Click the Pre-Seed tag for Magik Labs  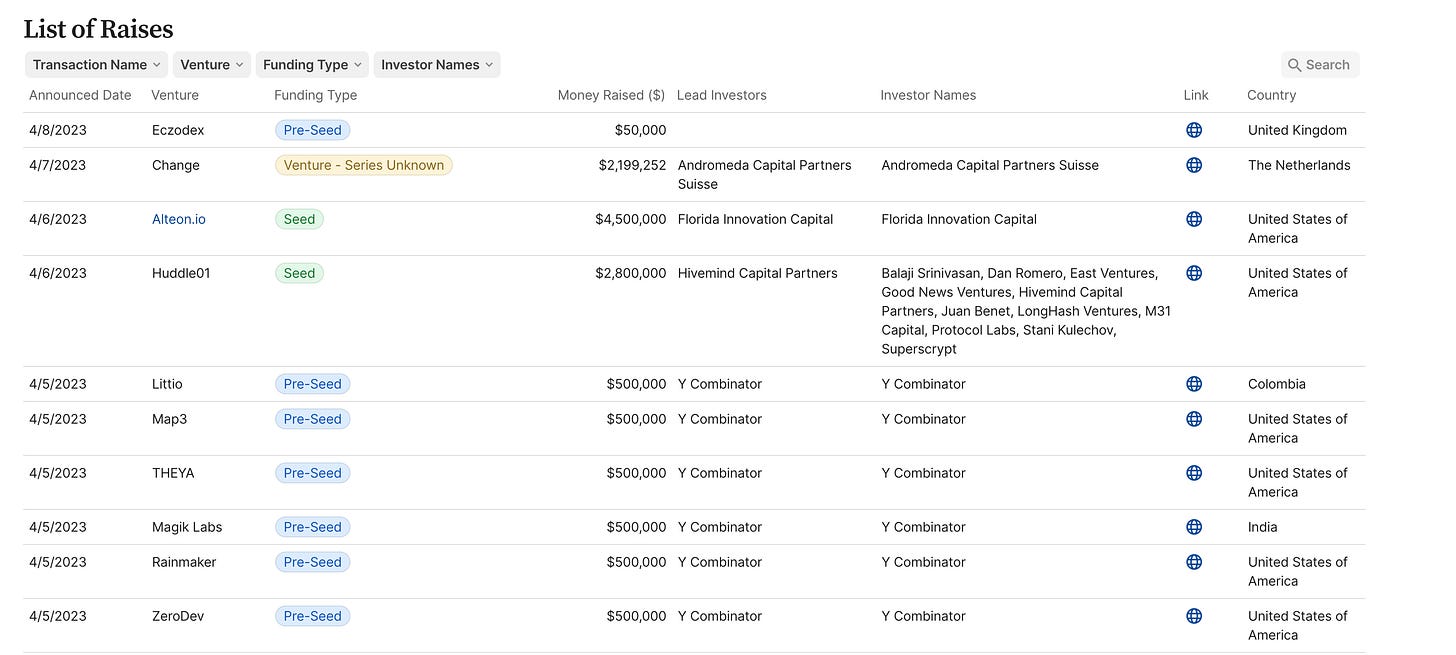[313, 527]
